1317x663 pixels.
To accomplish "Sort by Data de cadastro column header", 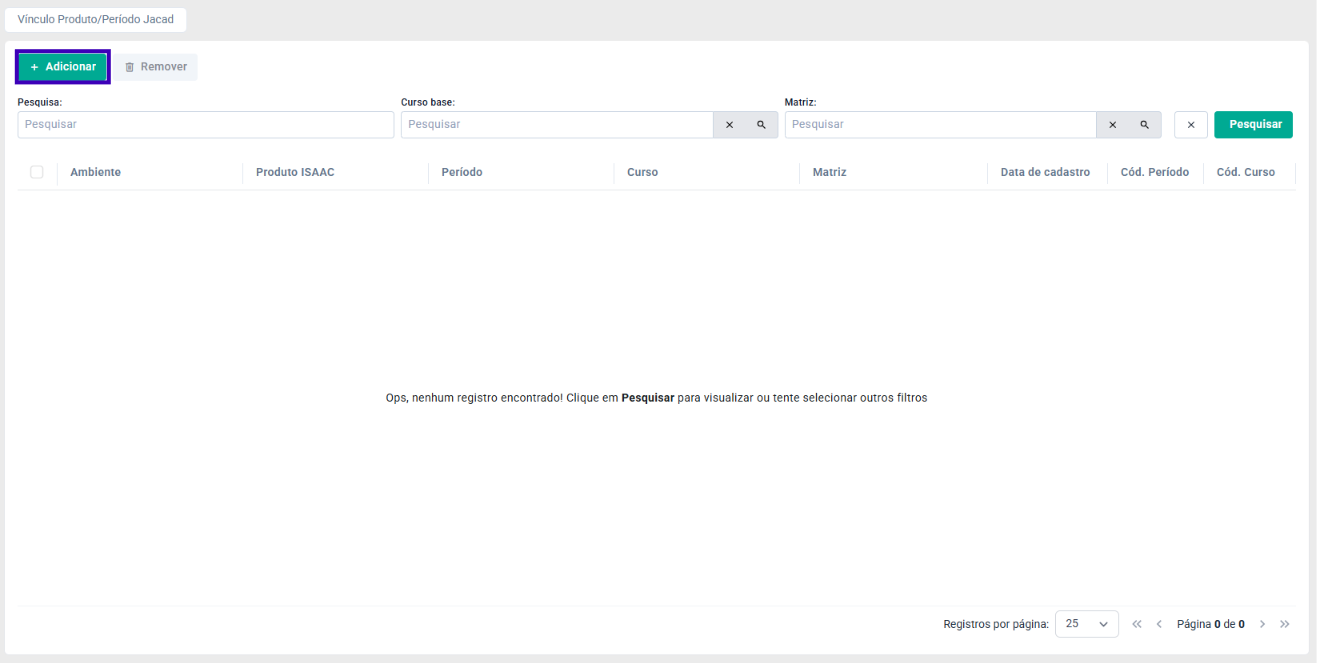I will pyautogui.click(x=1045, y=172).
